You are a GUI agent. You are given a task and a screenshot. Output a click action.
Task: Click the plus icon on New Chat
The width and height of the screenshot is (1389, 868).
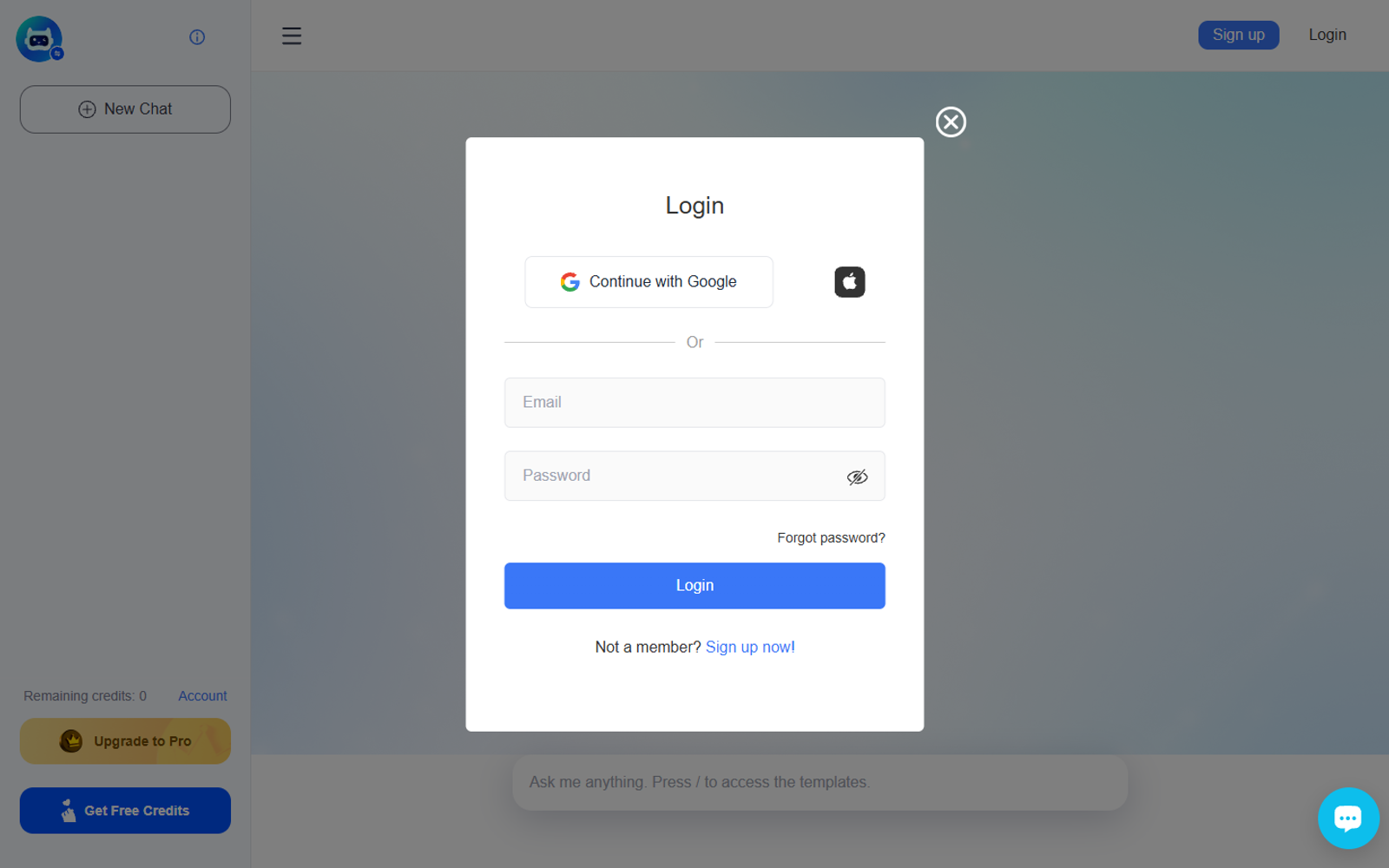coord(87,109)
